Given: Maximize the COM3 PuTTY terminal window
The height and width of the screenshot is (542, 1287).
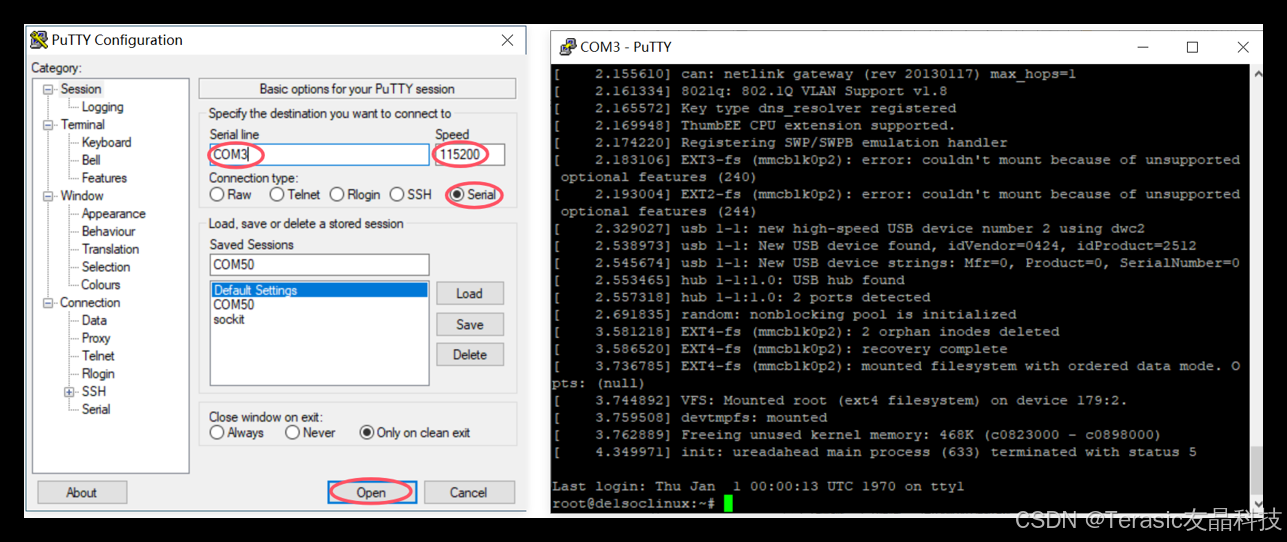Looking at the screenshot, I should pyautogui.click(x=1192, y=47).
